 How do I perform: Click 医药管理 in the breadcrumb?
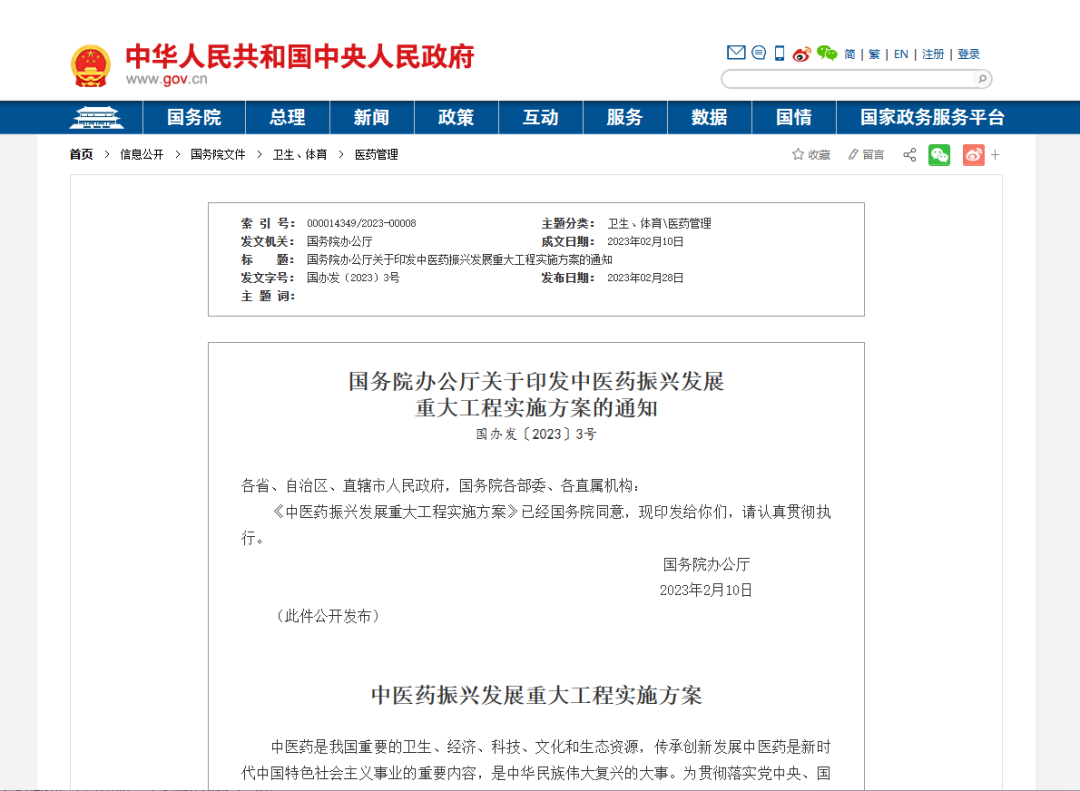tap(376, 154)
